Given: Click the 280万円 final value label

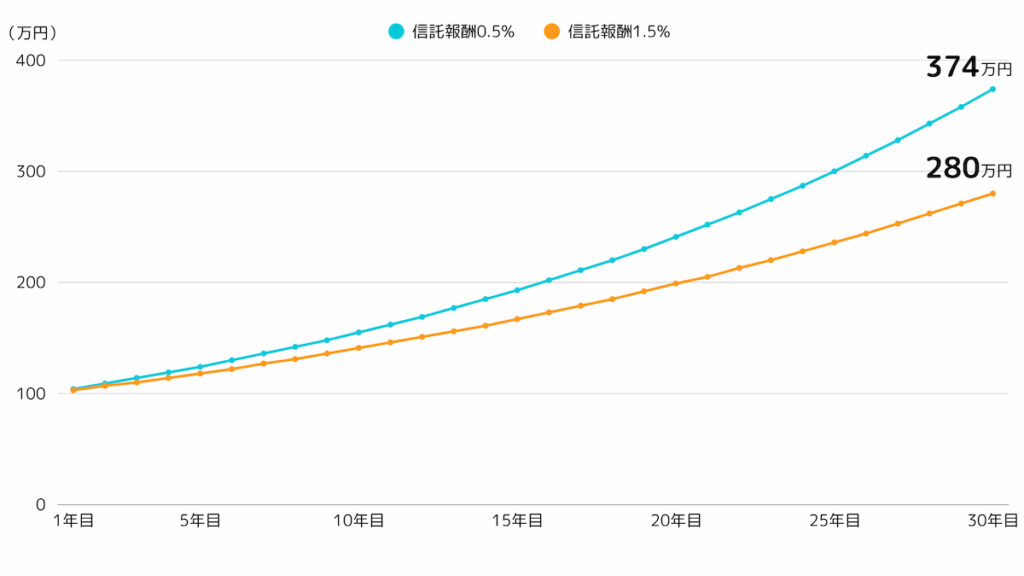Looking at the screenshot, I should tap(968, 169).
